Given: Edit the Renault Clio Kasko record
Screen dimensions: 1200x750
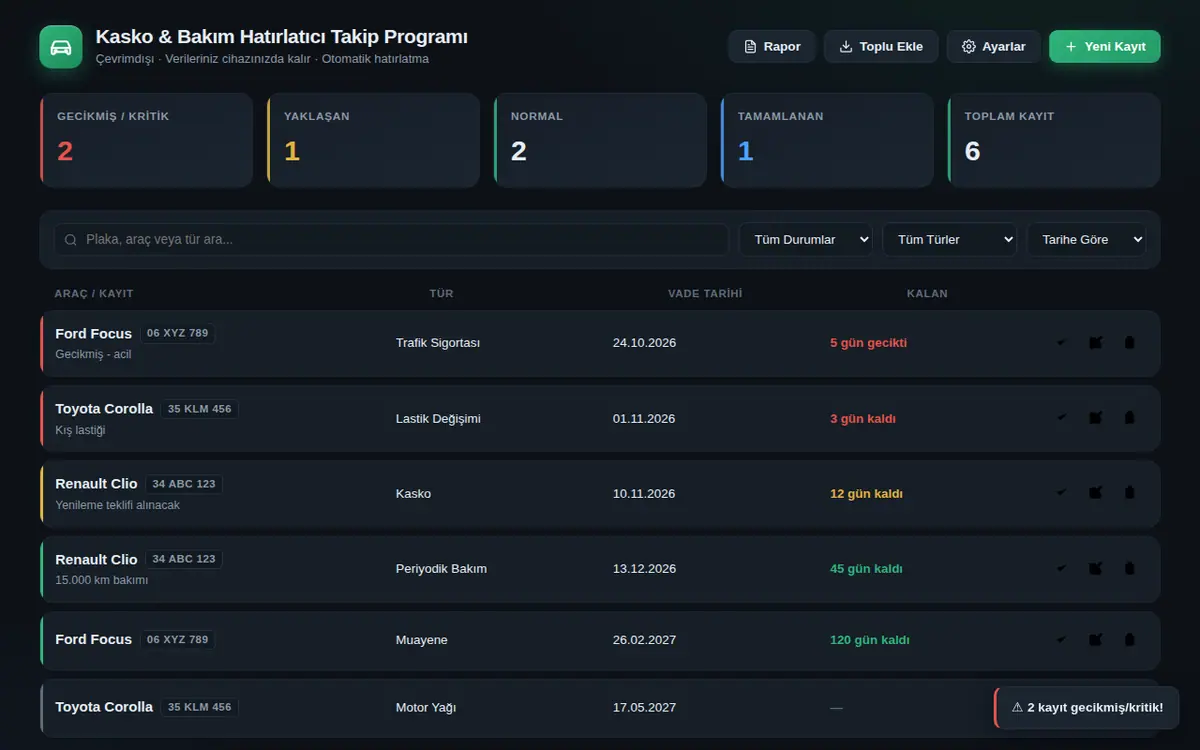Looking at the screenshot, I should coord(1096,493).
